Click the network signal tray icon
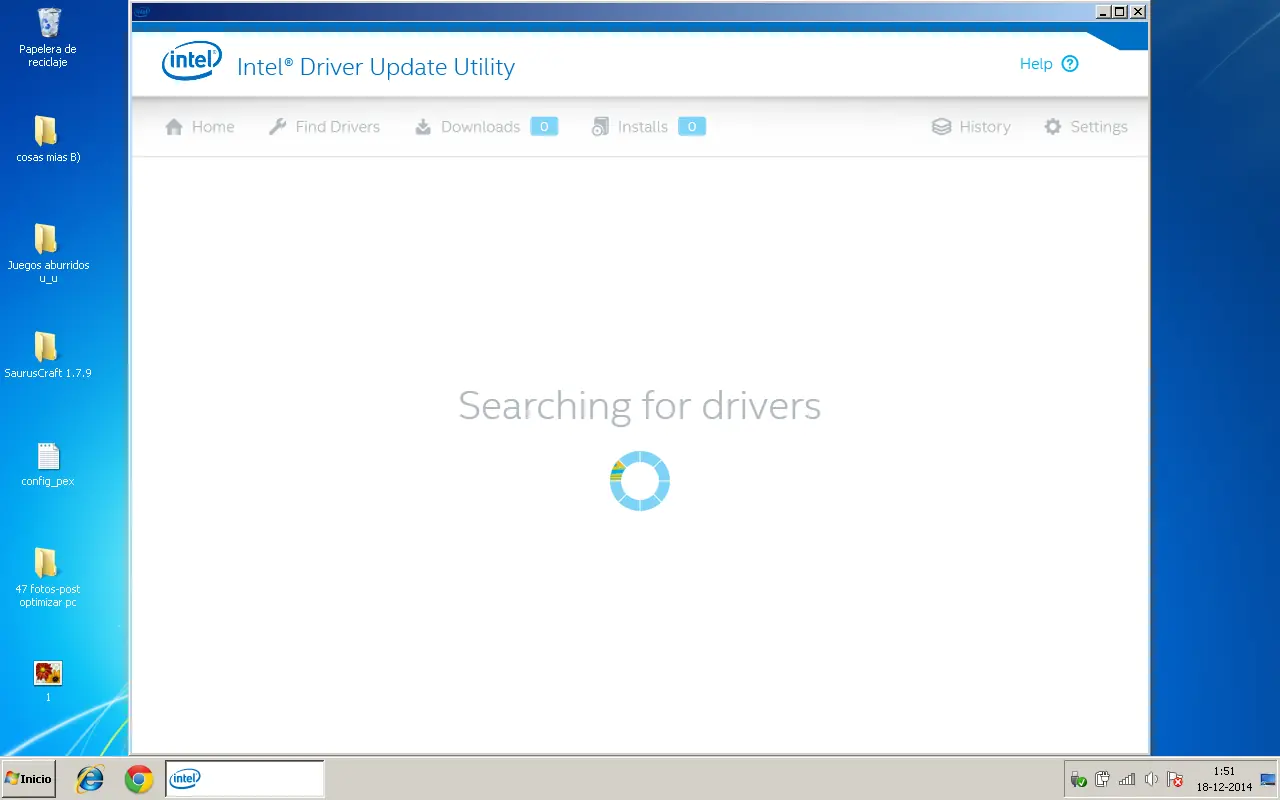Image resolution: width=1280 pixels, height=800 pixels. (1127, 779)
